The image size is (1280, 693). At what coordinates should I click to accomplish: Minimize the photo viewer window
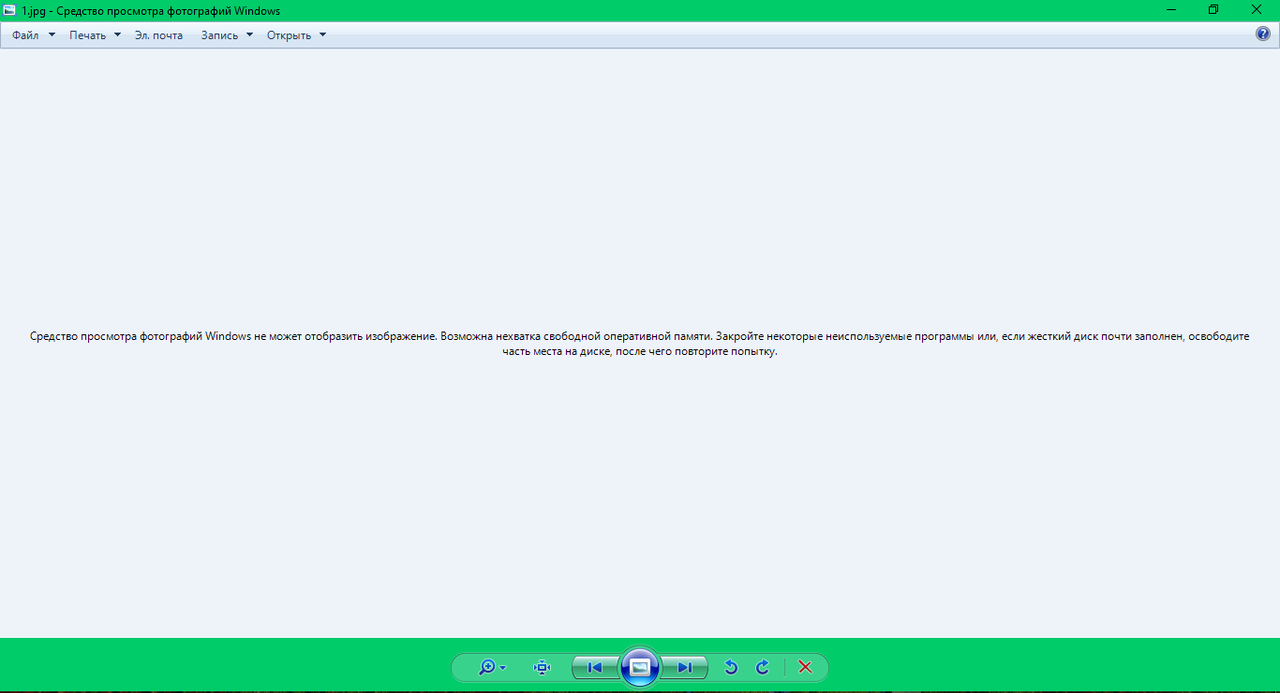click(1171, 10)
